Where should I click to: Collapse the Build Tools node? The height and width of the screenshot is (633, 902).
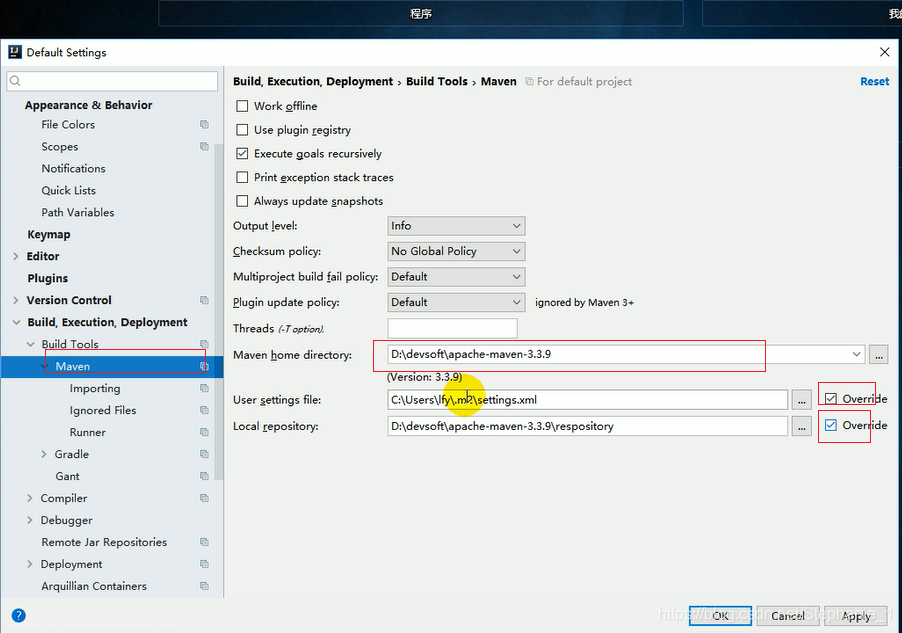30,344
